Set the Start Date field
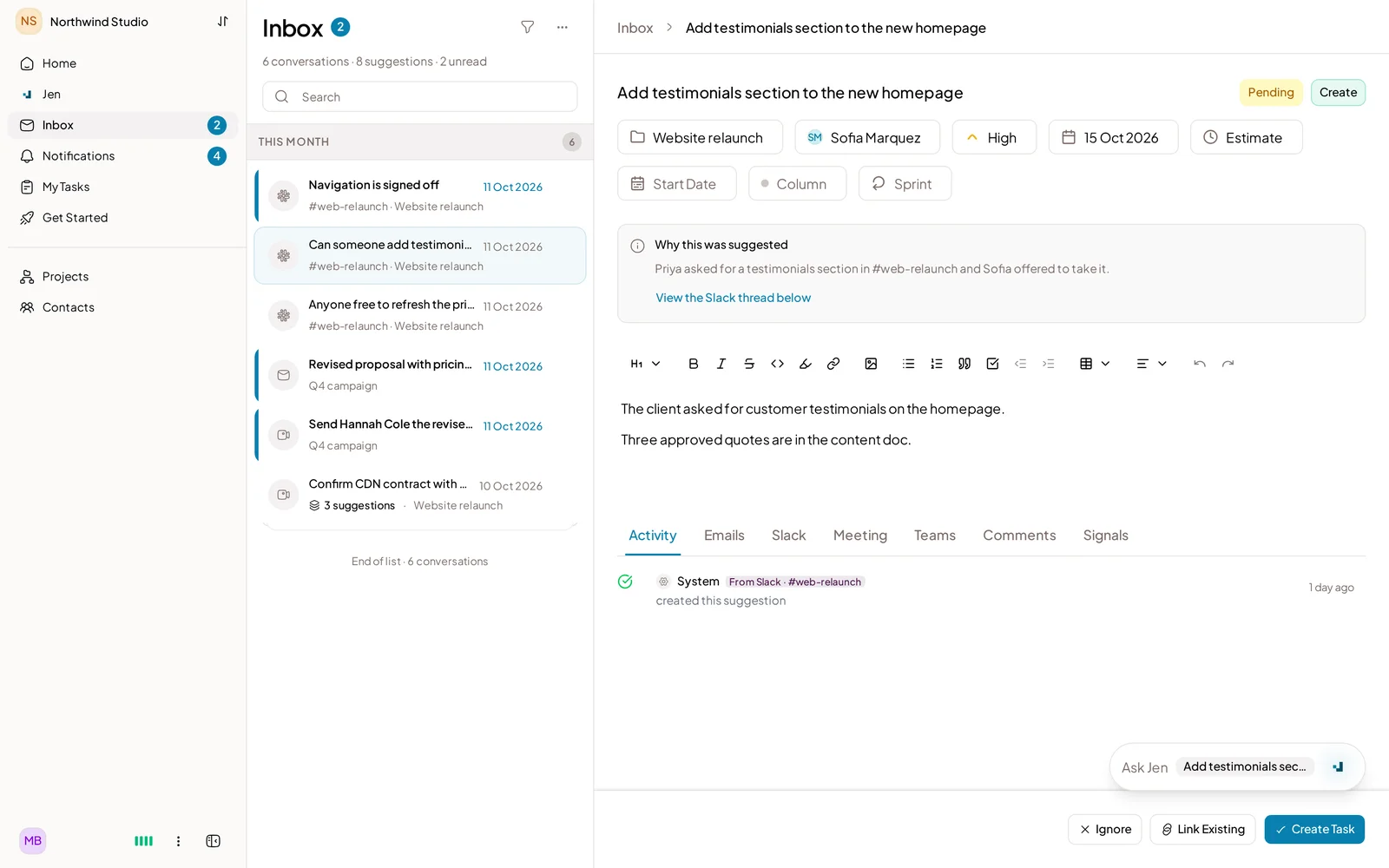The image size is (1389, 868). [677, 184]
